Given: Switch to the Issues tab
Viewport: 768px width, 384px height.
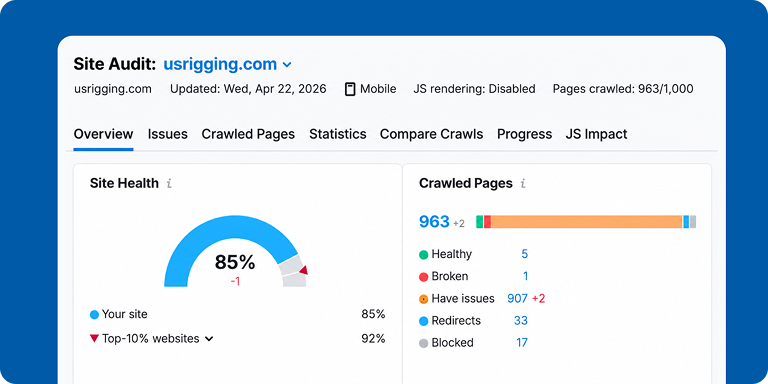Looking at the screenshot, I should [168, 134].
